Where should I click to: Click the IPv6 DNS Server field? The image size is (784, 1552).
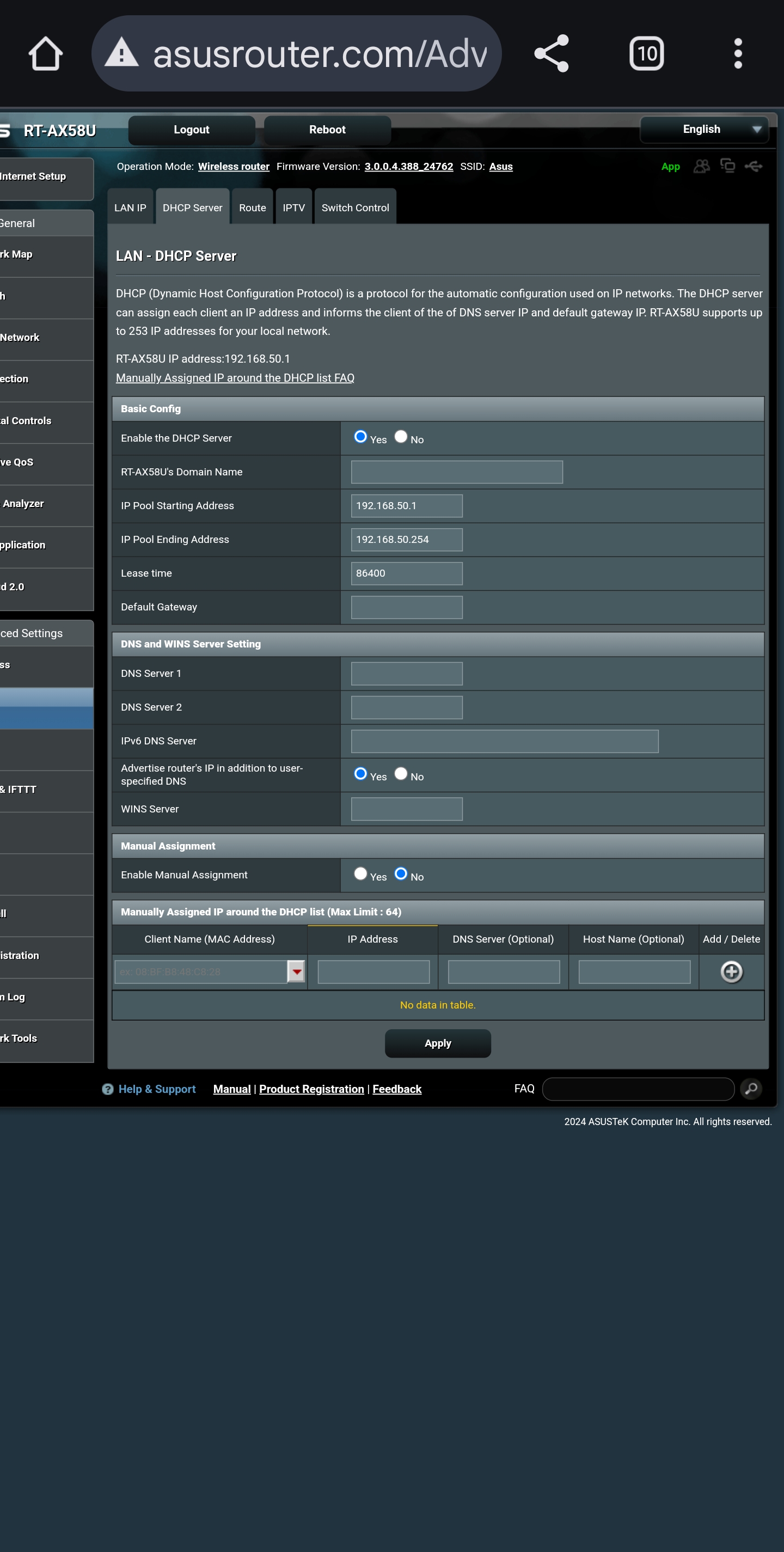point(505,741)
